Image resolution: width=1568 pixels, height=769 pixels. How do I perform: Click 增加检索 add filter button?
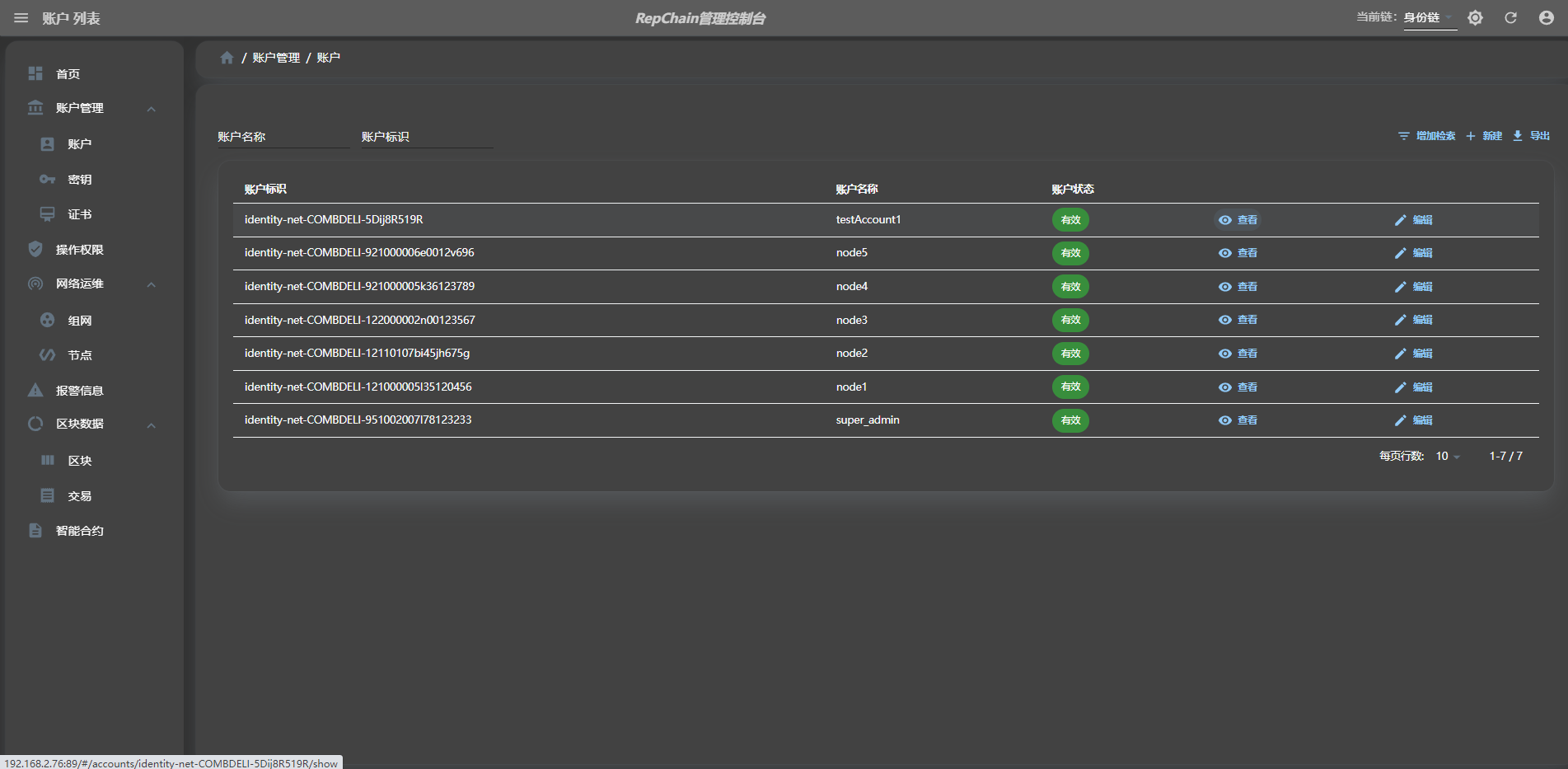click(x=1426, y=136)
